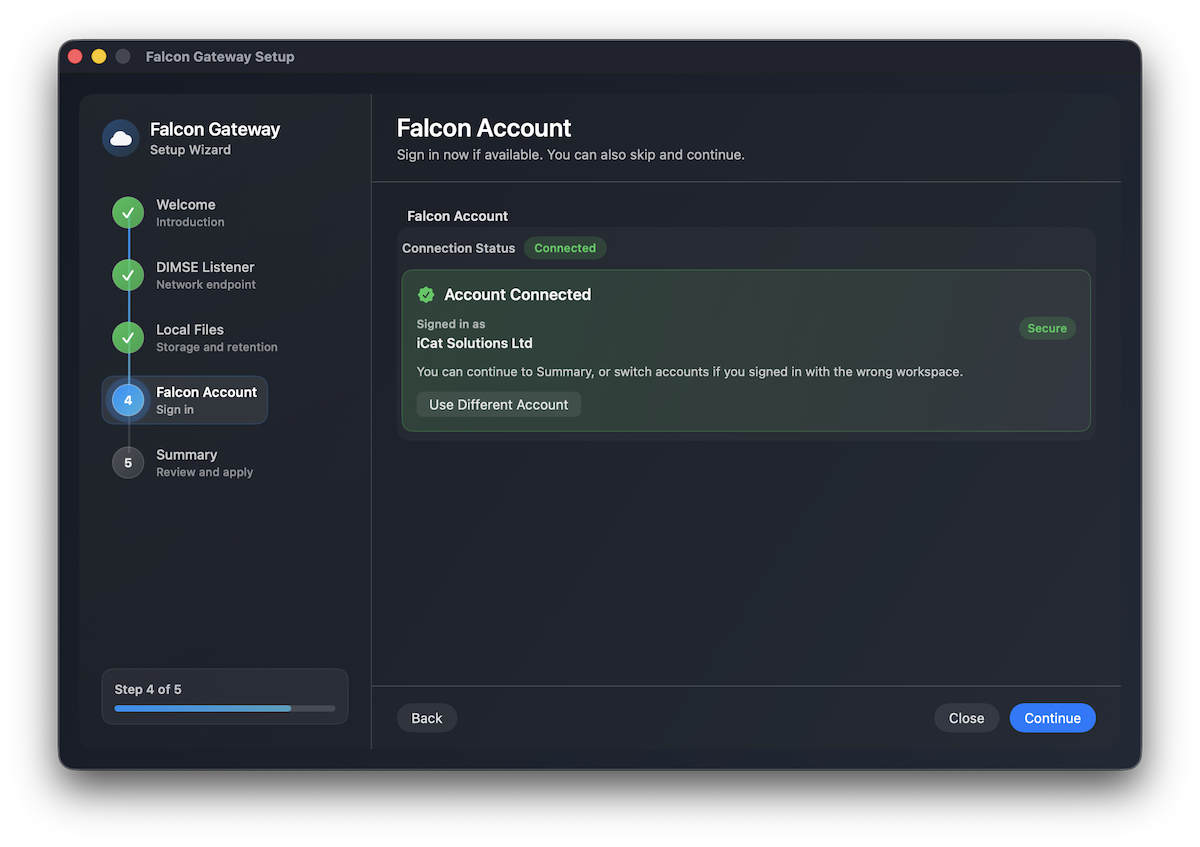The height and width of the screenshot is (847, 1200).
Task: Click the Welcome step checkmark icon
Action: tap(128, 212)
